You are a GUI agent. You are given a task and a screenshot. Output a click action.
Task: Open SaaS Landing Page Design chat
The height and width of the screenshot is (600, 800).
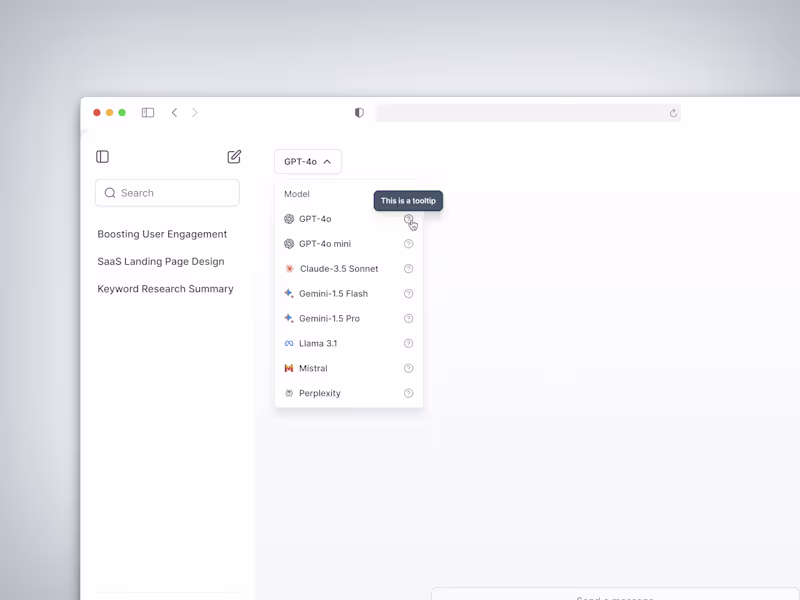[161, 262]
